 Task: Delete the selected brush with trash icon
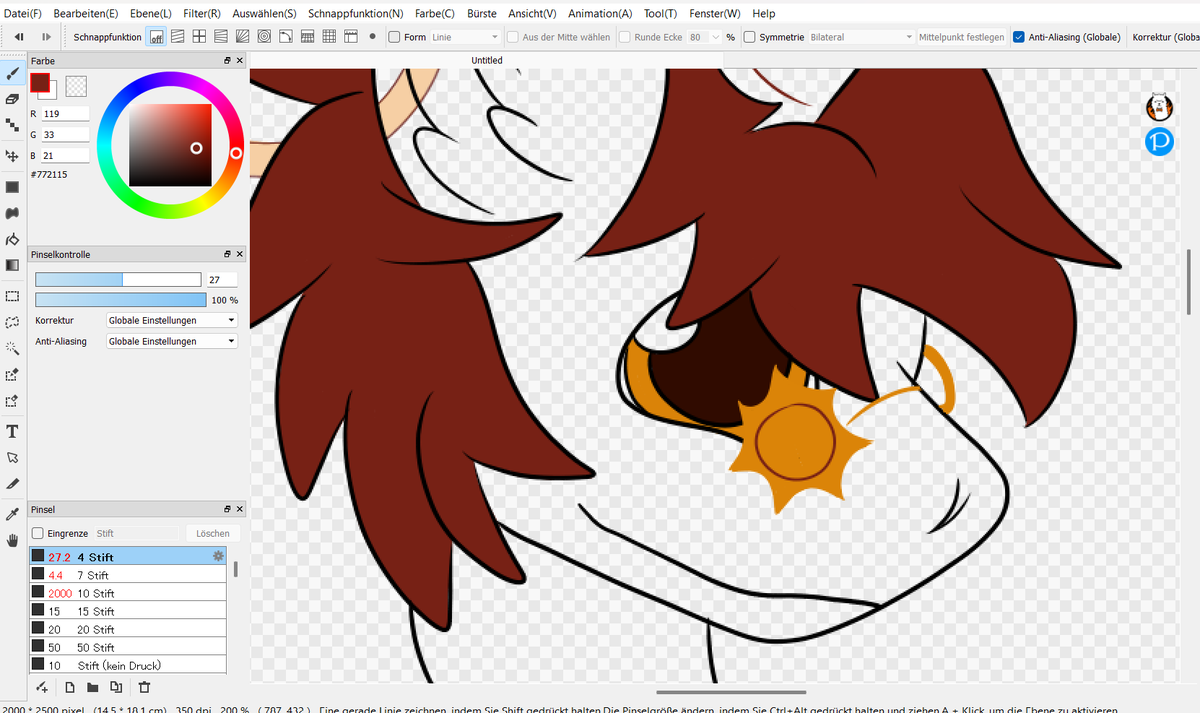144,687
